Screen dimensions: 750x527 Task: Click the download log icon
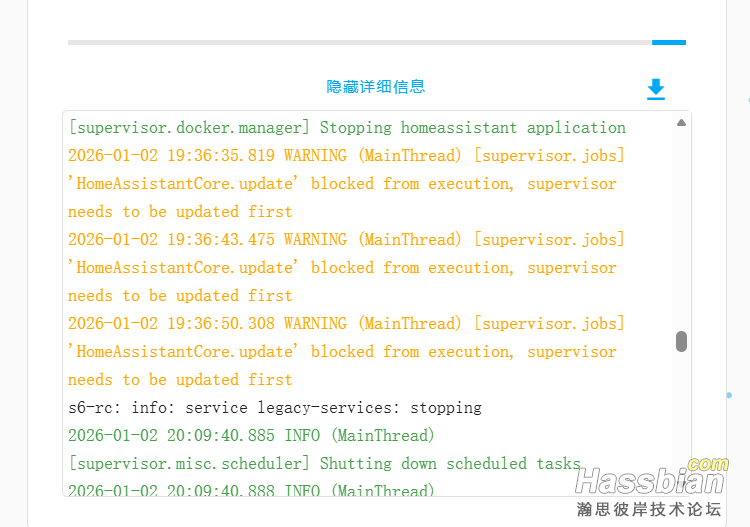(656, 89)
